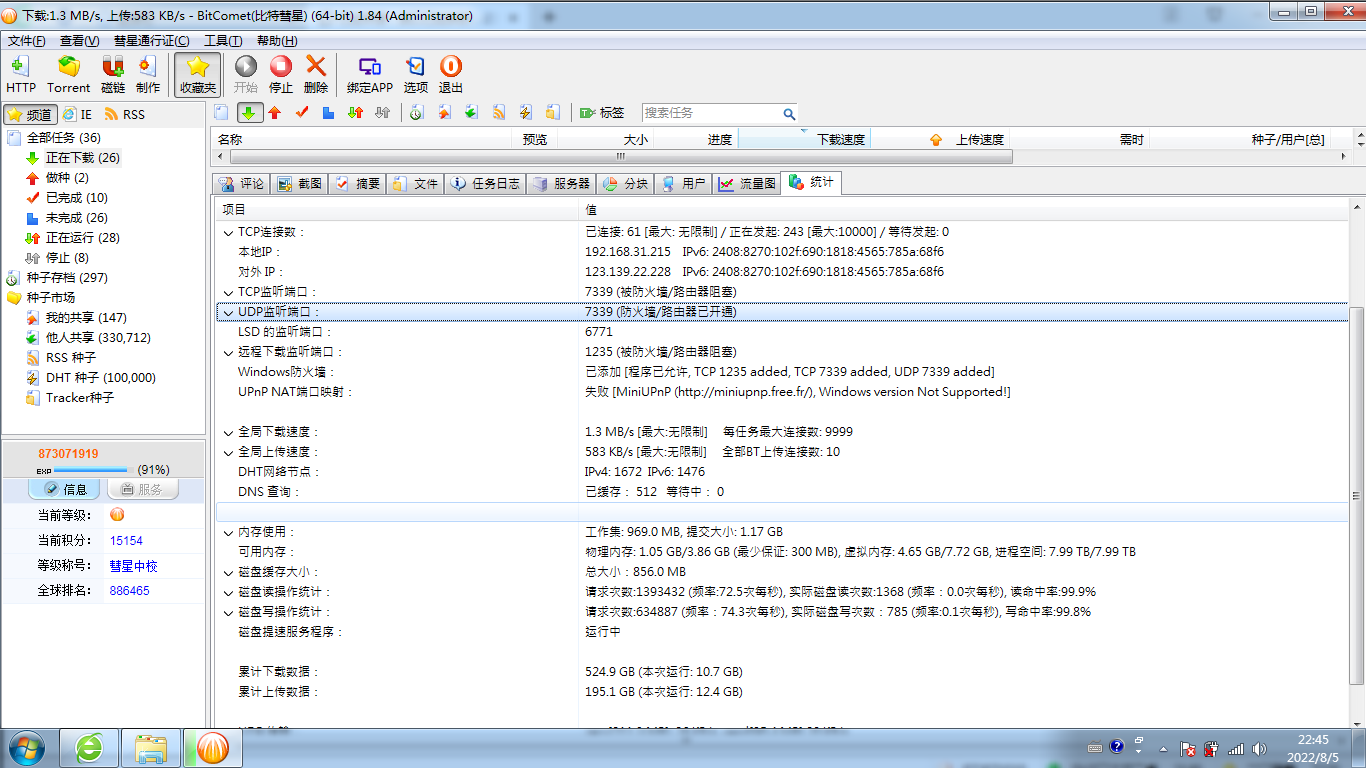The height and width of the screenshot is (768, 1366).
Task: Collapse the 内存使用 section chevron
Action: pos(228,532)
